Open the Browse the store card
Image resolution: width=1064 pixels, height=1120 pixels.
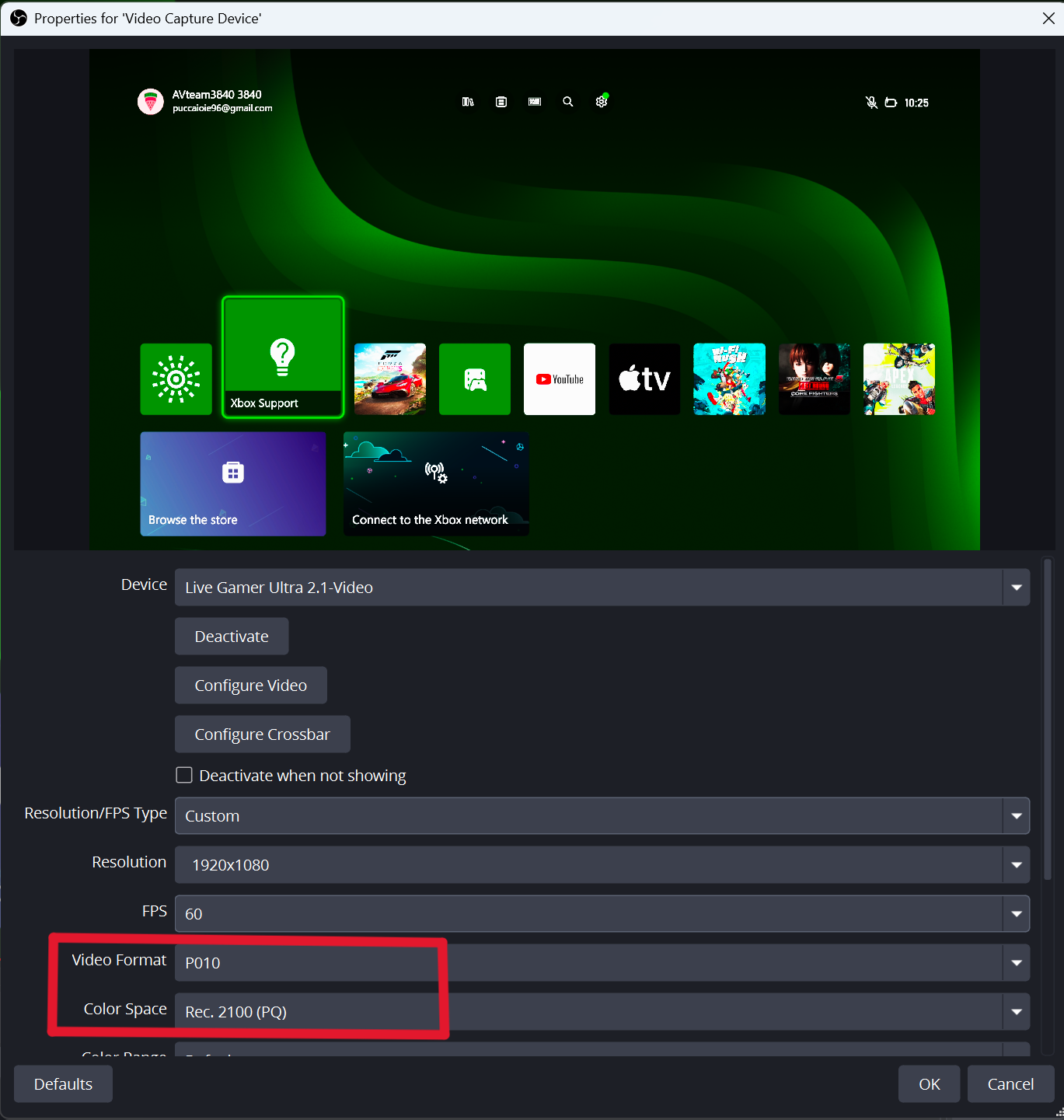click(233, 484)
